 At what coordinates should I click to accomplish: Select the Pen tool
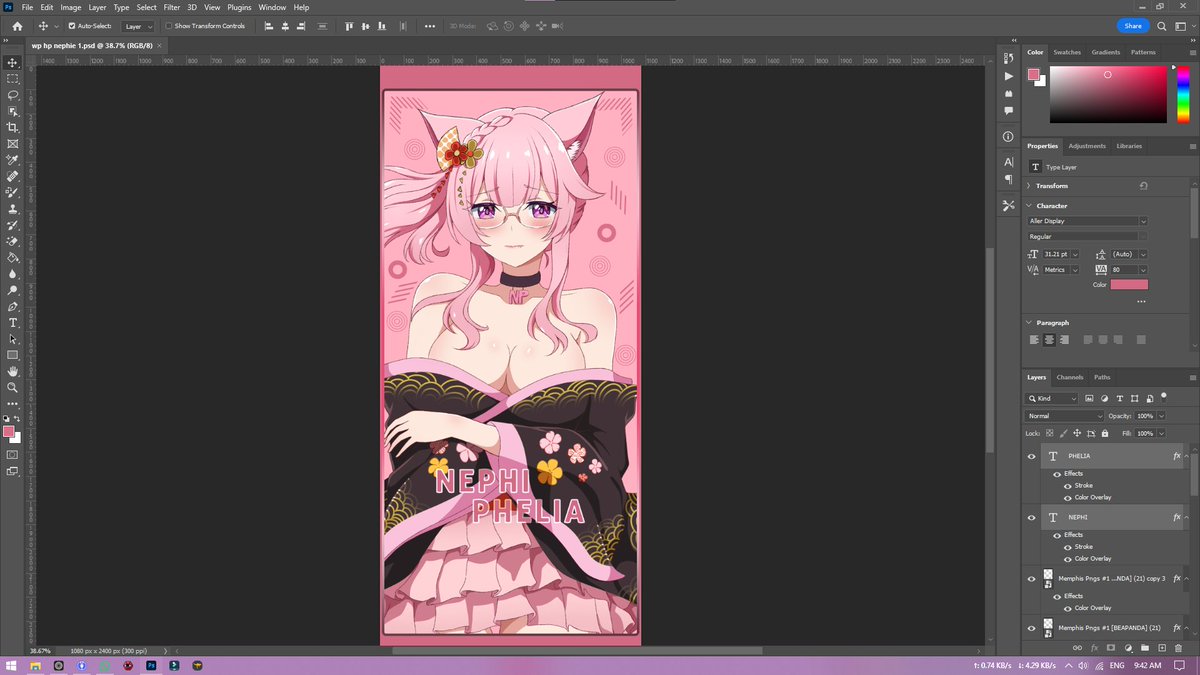(12, 306)
